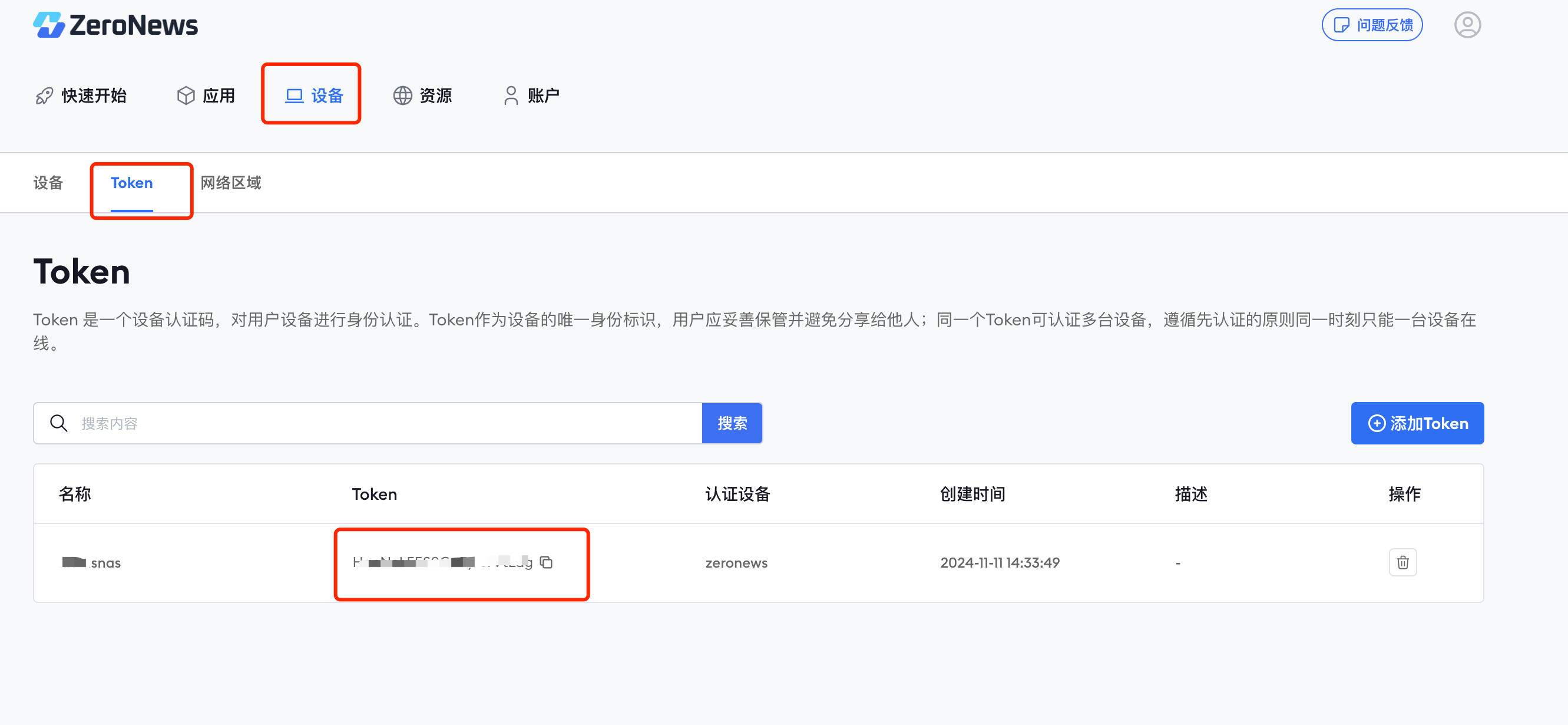
Task: Click the 描述 column header
Action: (1191, 494)
